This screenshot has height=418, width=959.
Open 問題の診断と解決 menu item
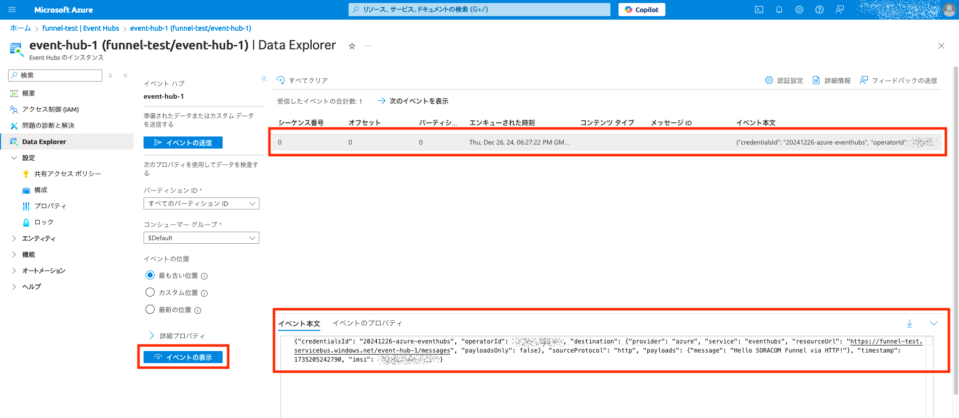pyautogui.click(x=48, y=125)
